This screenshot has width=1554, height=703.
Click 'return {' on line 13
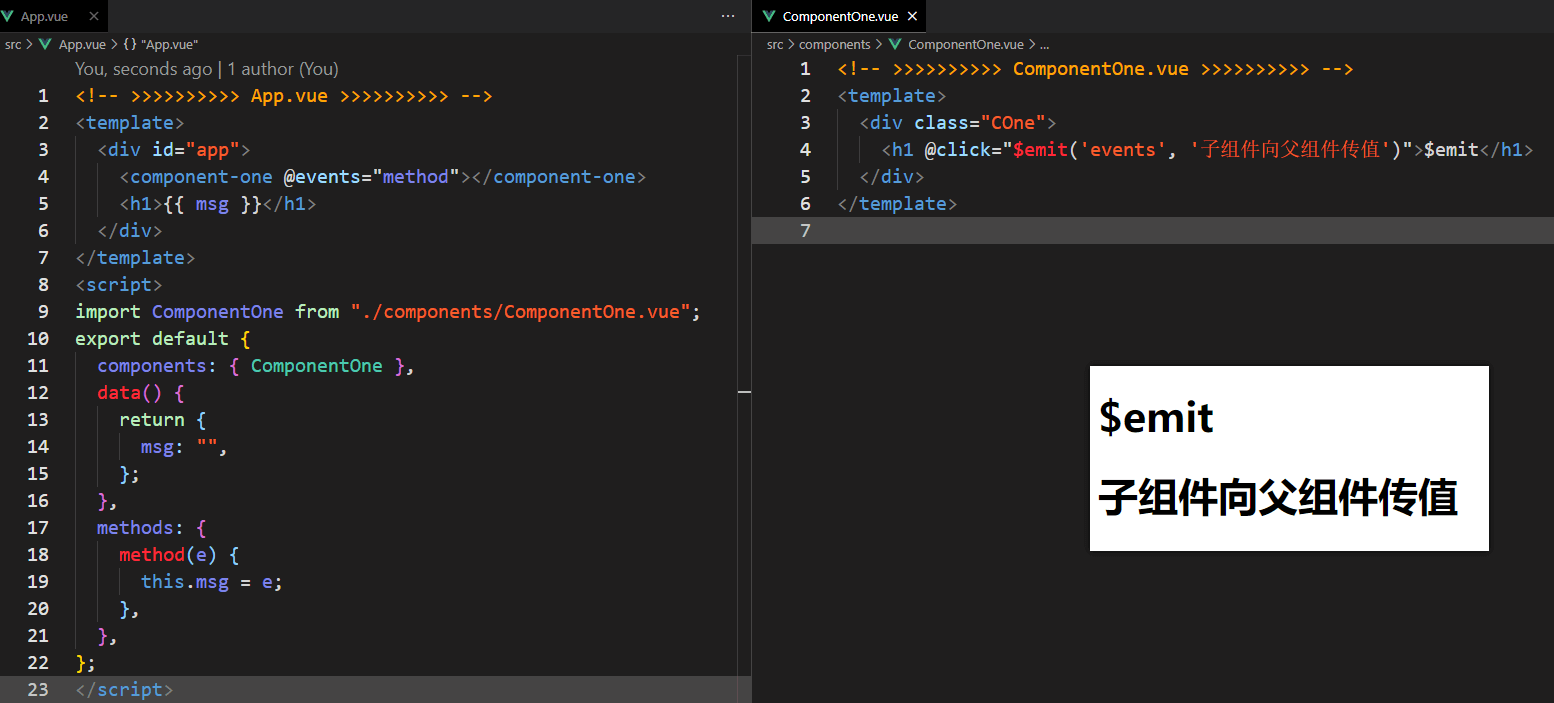(163, 420)
